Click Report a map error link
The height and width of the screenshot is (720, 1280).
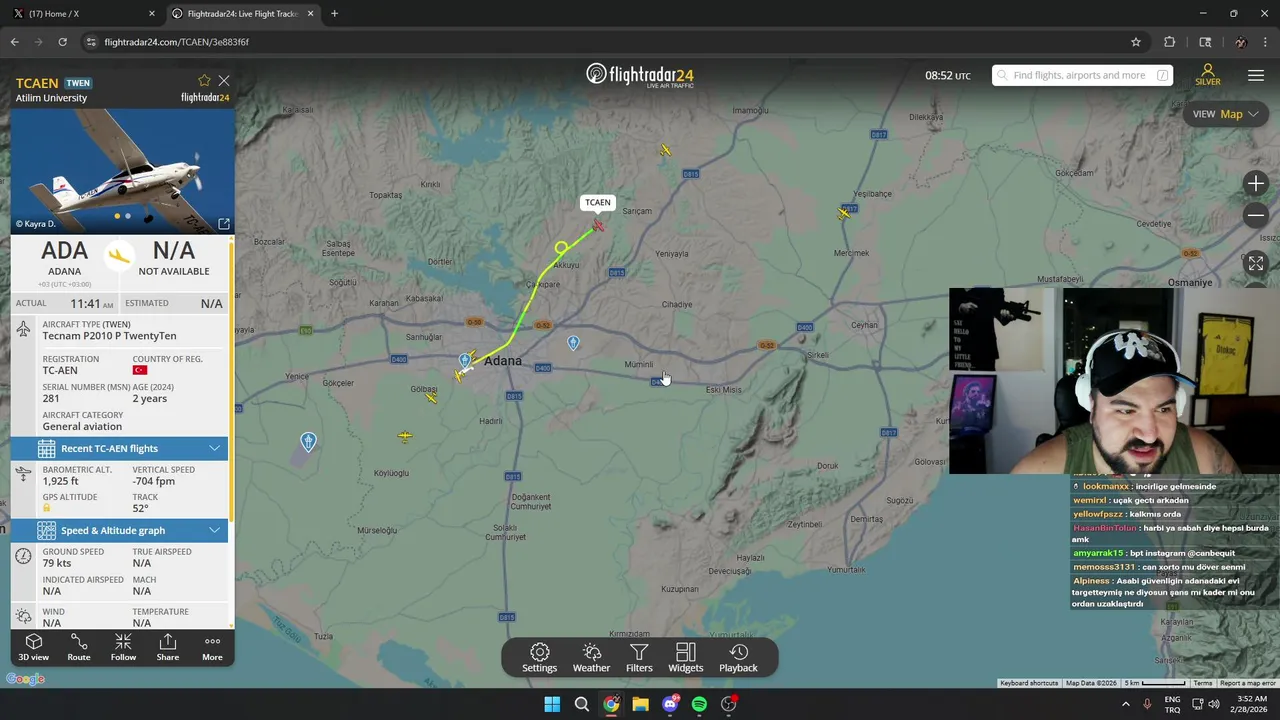pyautogui.click(x=1247, y=683)
